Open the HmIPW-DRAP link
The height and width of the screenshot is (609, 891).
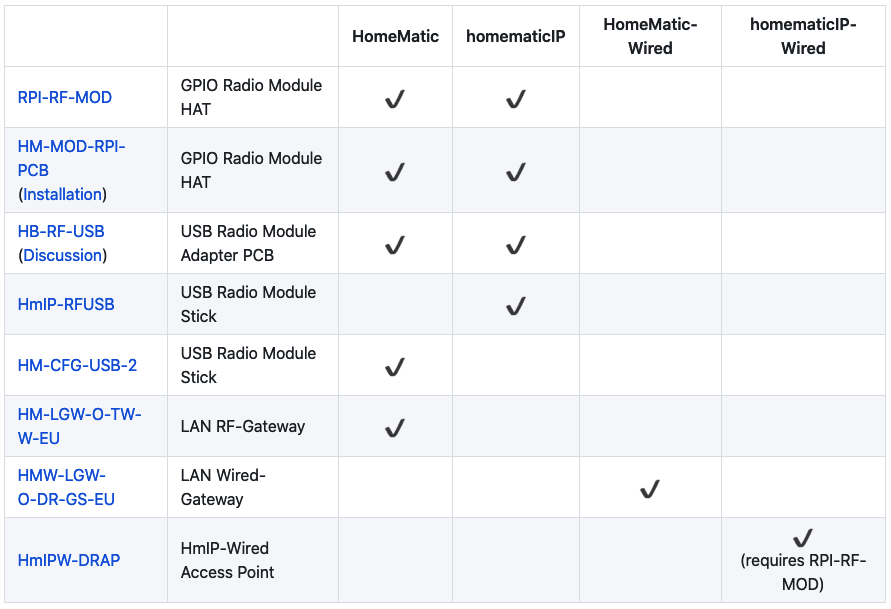coord(69,560)
